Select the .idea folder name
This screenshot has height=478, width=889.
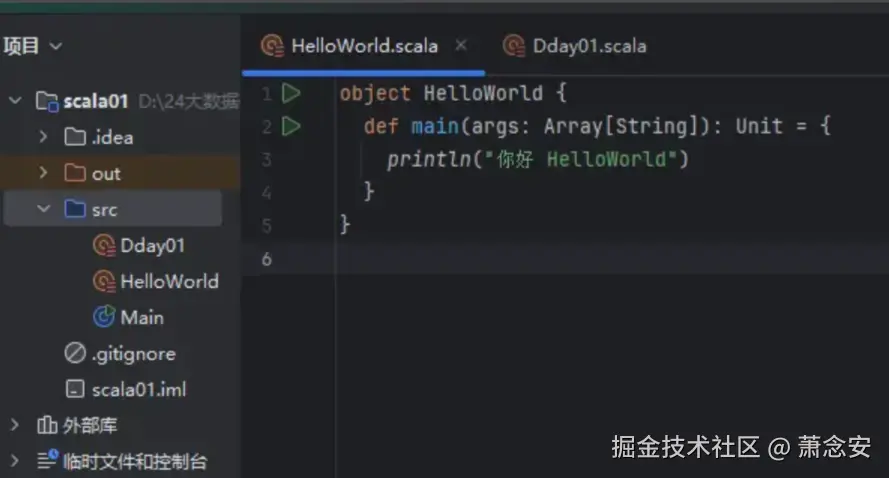(112, 137)
